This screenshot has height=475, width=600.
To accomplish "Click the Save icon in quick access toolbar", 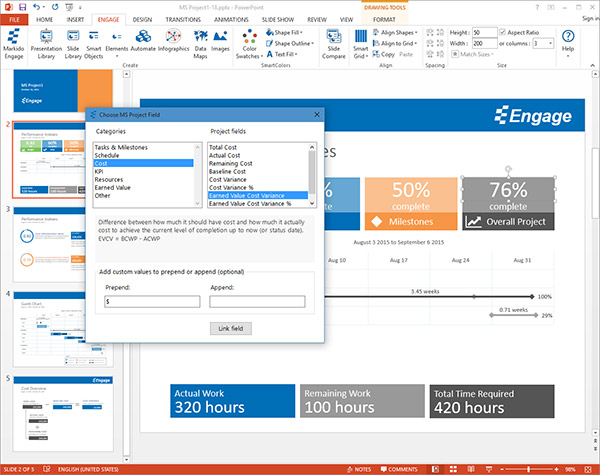I will pyautogui.click(x=23, y=7).
